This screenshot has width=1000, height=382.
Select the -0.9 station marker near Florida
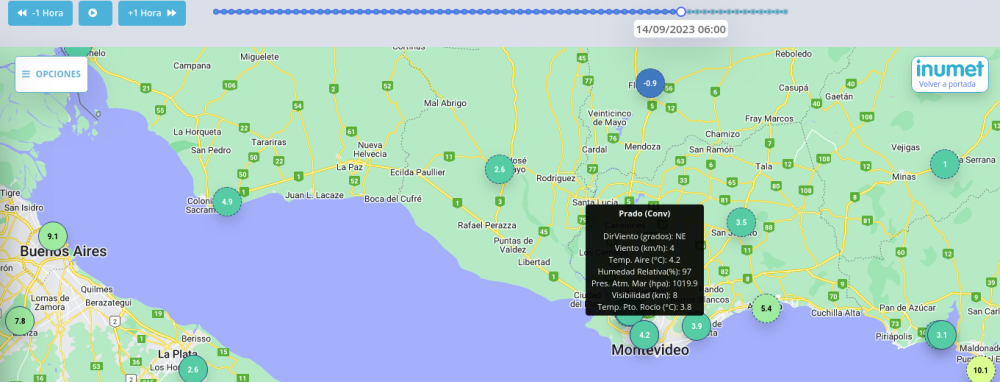pyautogui.click(x=650, y=84)
